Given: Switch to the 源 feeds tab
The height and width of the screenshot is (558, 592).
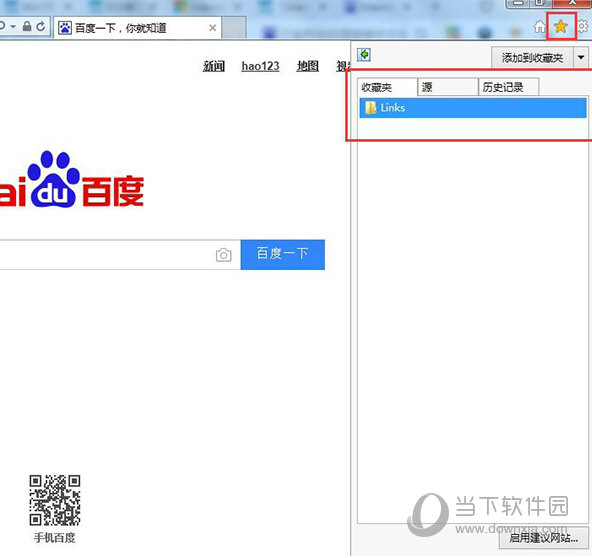Looking at the screenshot, I should [x=448, y=87].
